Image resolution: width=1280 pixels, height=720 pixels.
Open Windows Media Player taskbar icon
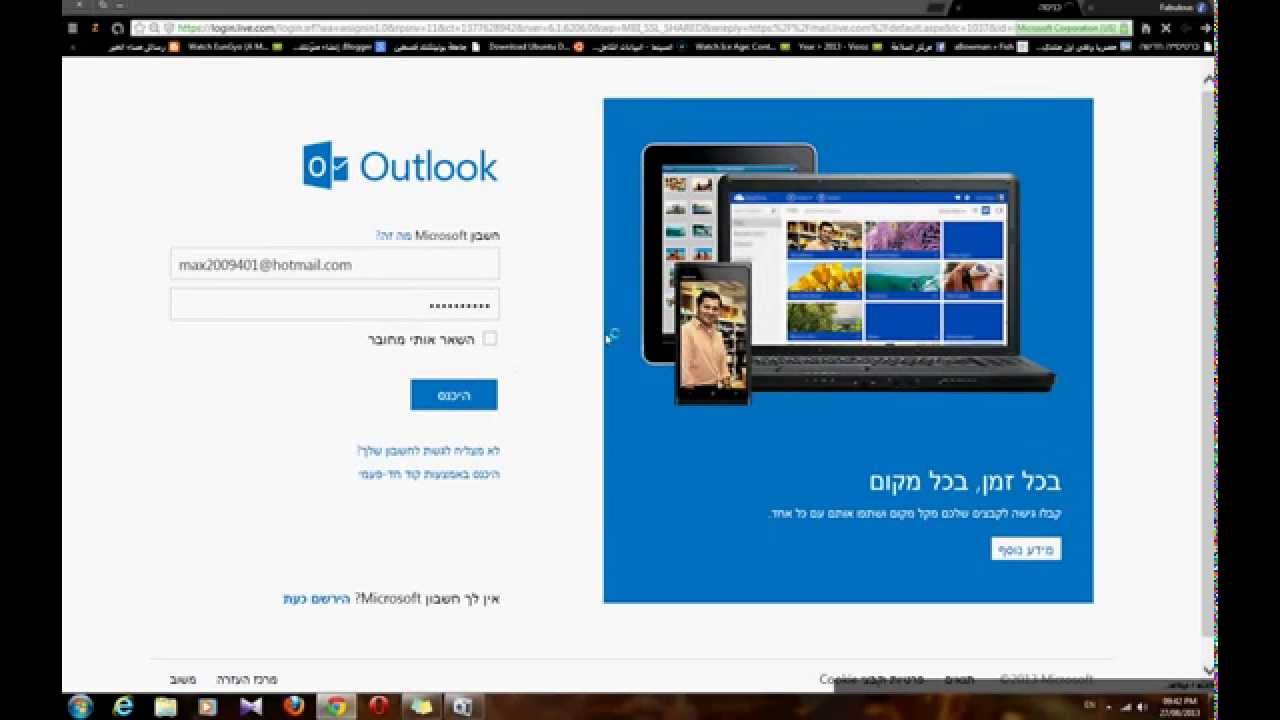point(207,706)
